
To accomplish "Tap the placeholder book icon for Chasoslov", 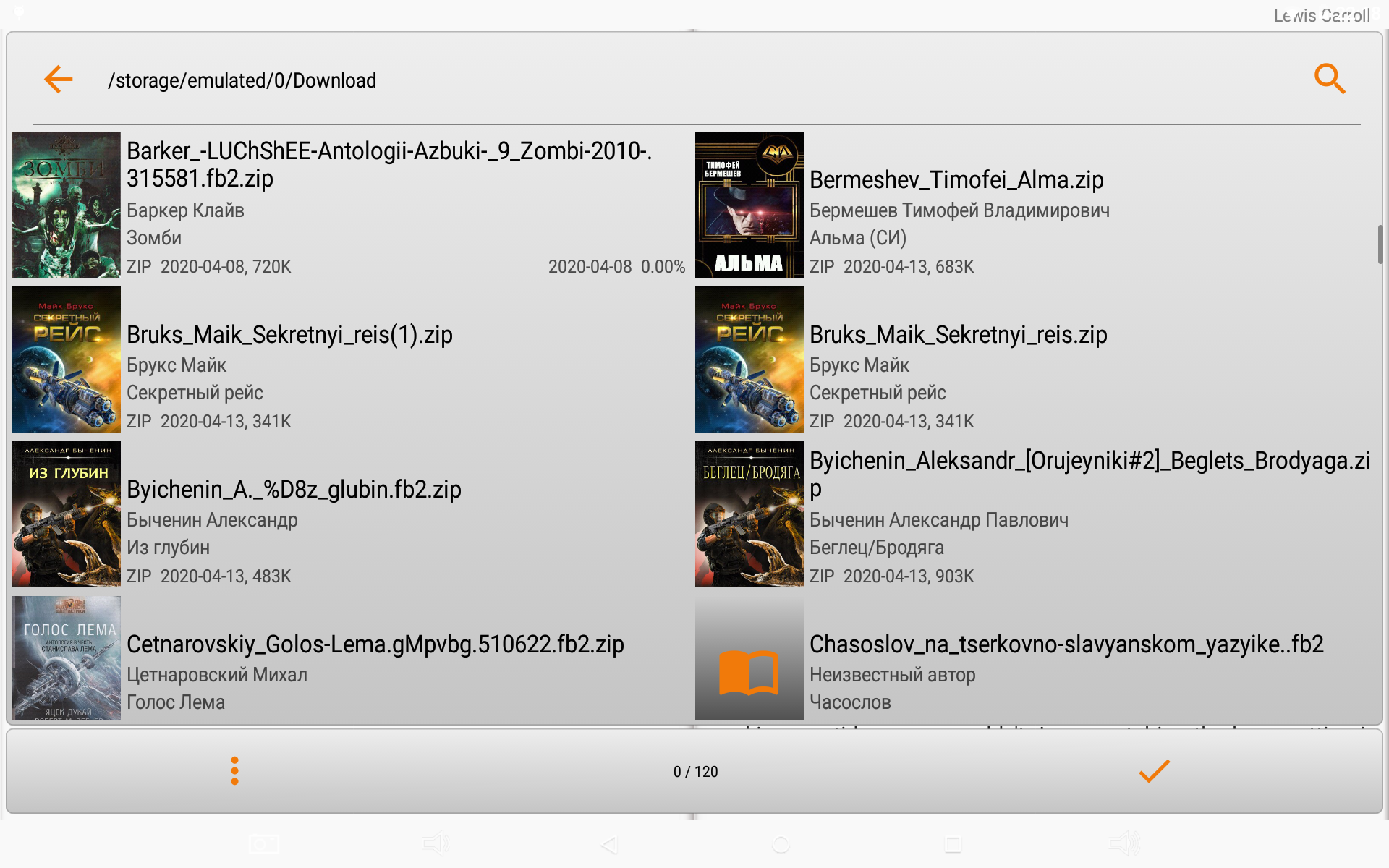I will [x=749, y=658].
